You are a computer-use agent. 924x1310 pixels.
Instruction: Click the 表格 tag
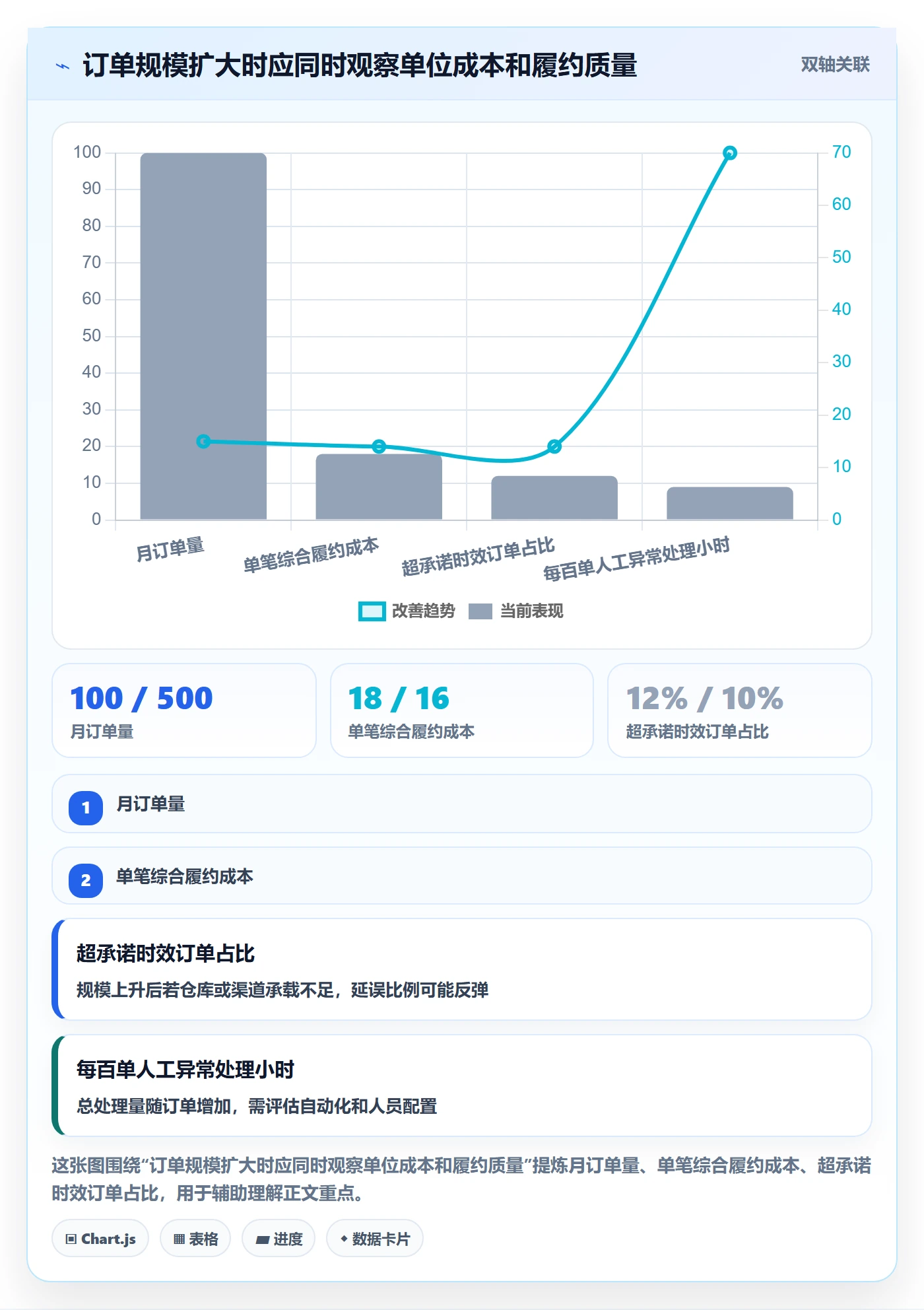pyautogui.click(x=195, y=1239)
